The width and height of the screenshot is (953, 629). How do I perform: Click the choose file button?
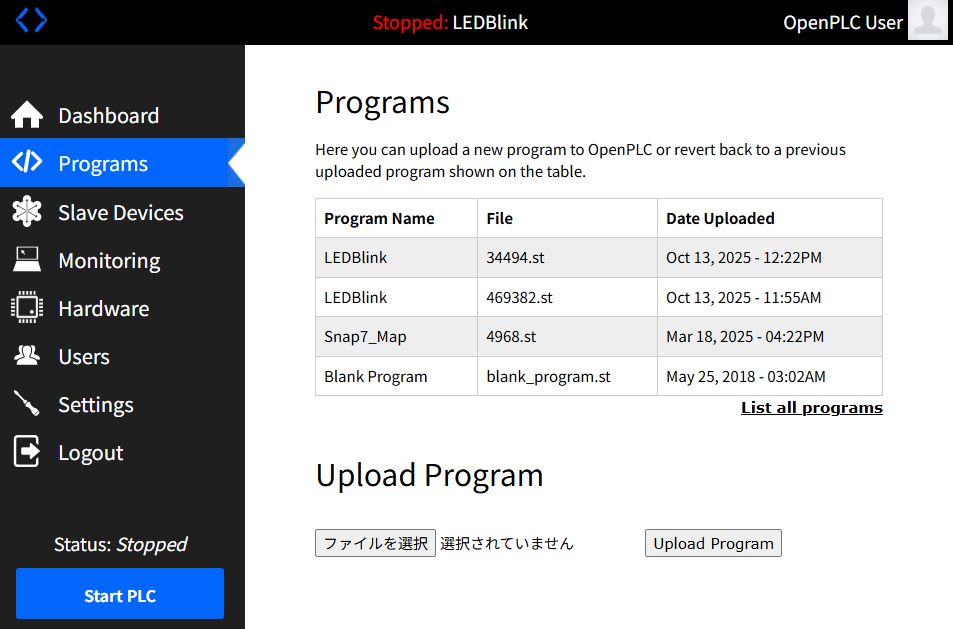(375, 544)
